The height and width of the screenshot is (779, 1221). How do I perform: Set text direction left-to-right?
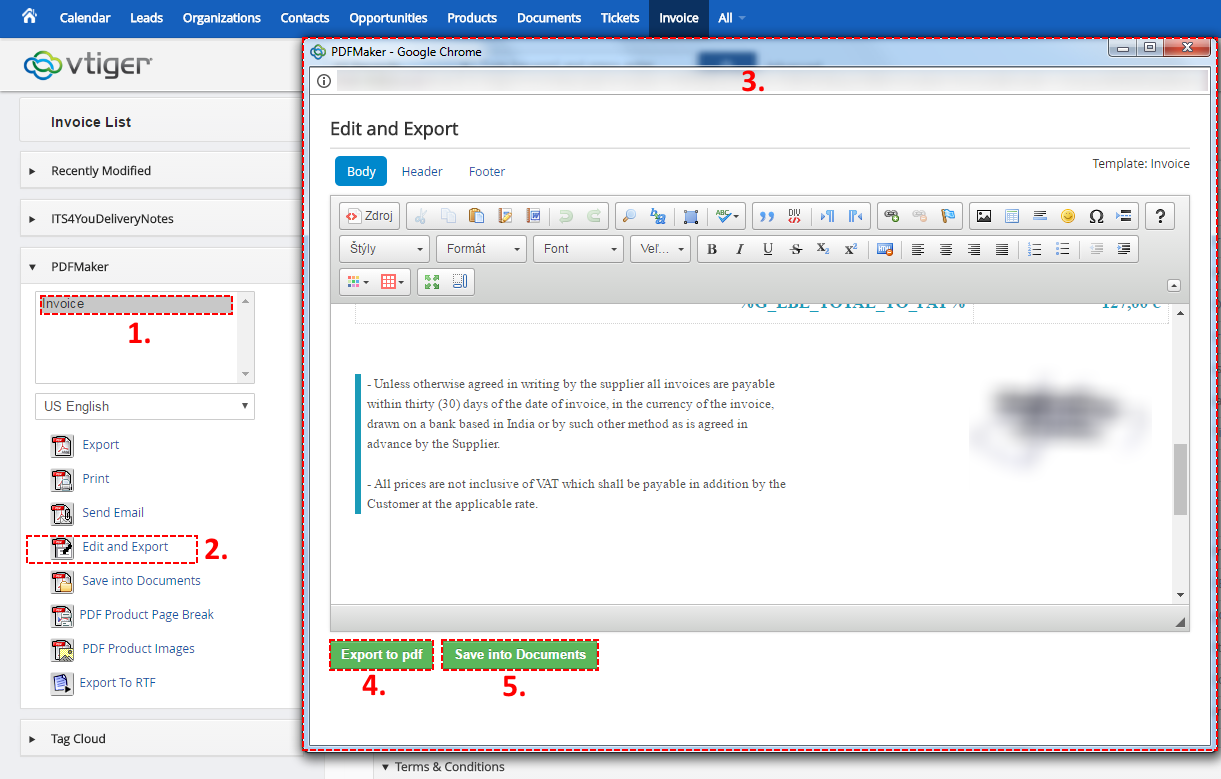pos(827,216)
